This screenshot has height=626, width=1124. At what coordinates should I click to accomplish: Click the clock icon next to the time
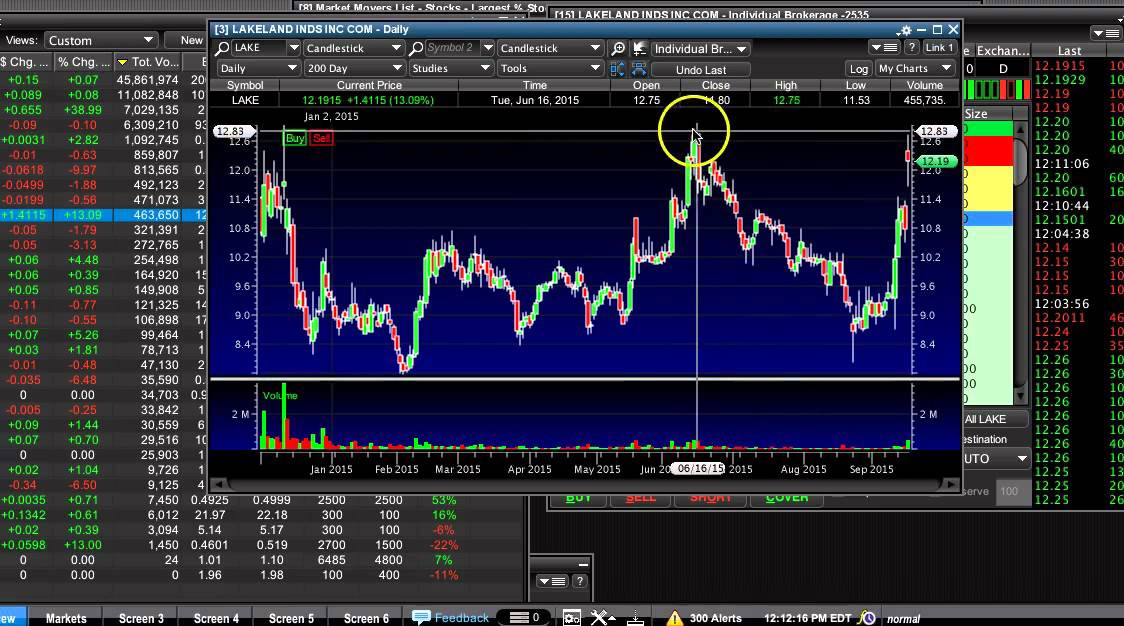click(x=867, y=617)
